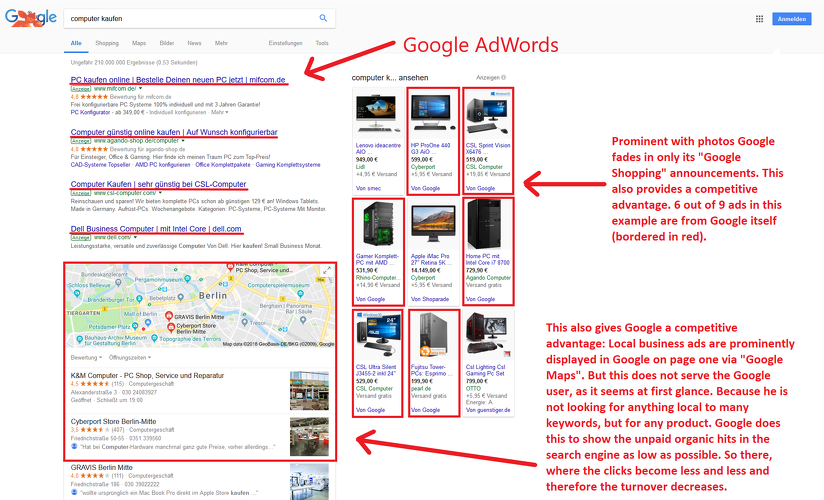824x500 pixels.
Task: Expand dropdown arrow next to www.dell.com
Action: pyautogui.click(x=135, y=238)
